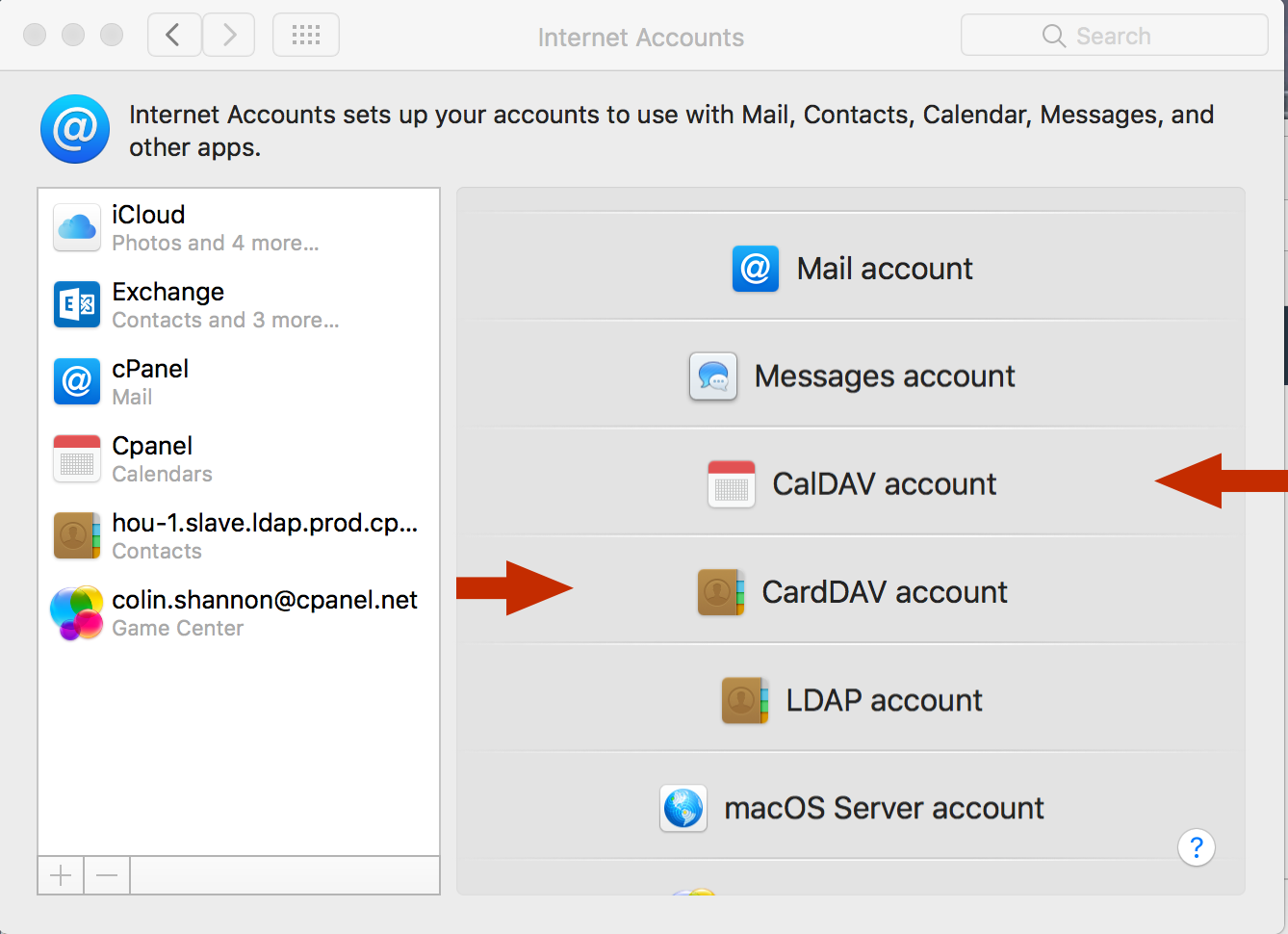The image size is (1288, 934).
Task: Add an account with the plus button
Action: [x=61, y=875]
